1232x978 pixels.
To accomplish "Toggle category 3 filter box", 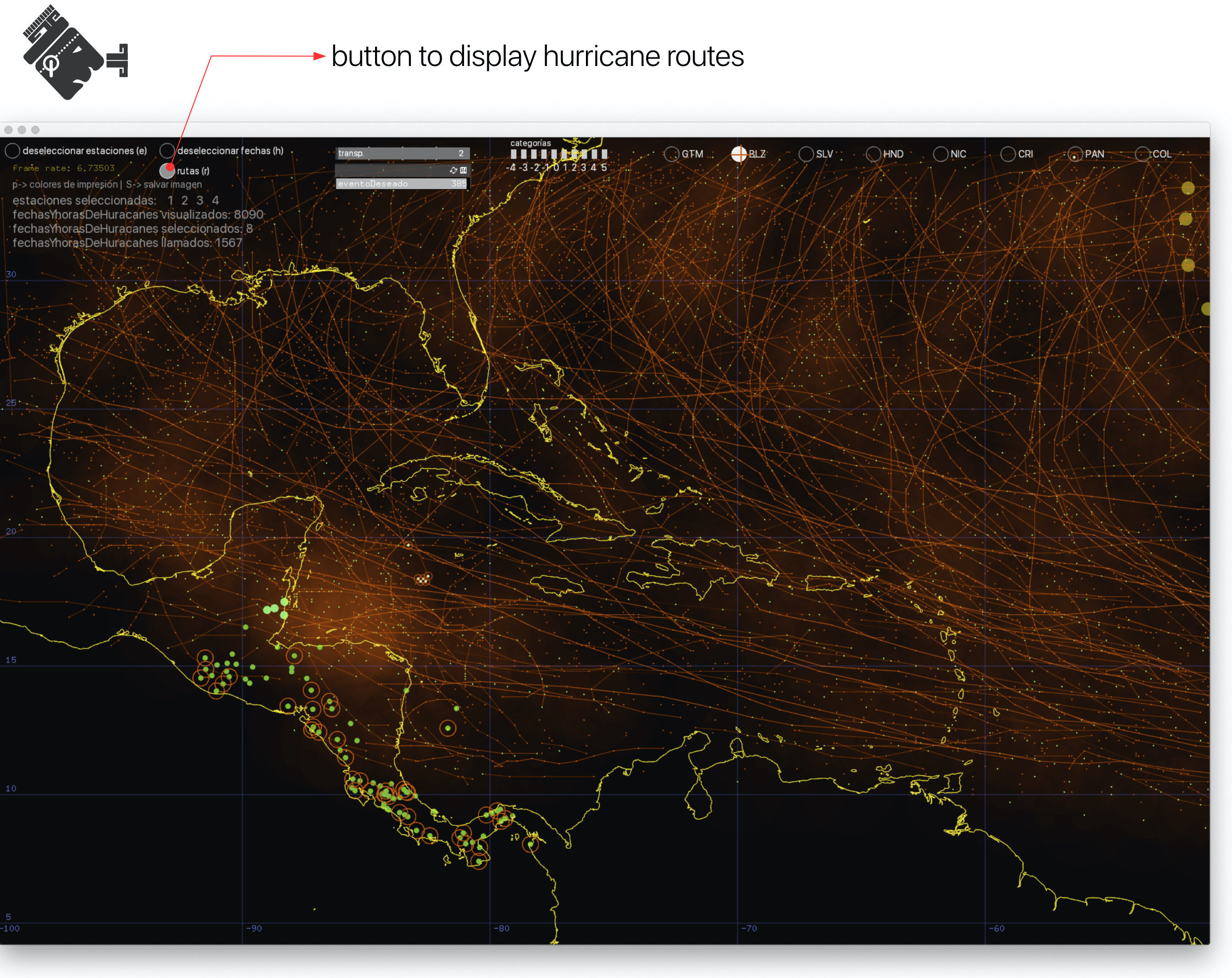I will [x=585, y=154].
